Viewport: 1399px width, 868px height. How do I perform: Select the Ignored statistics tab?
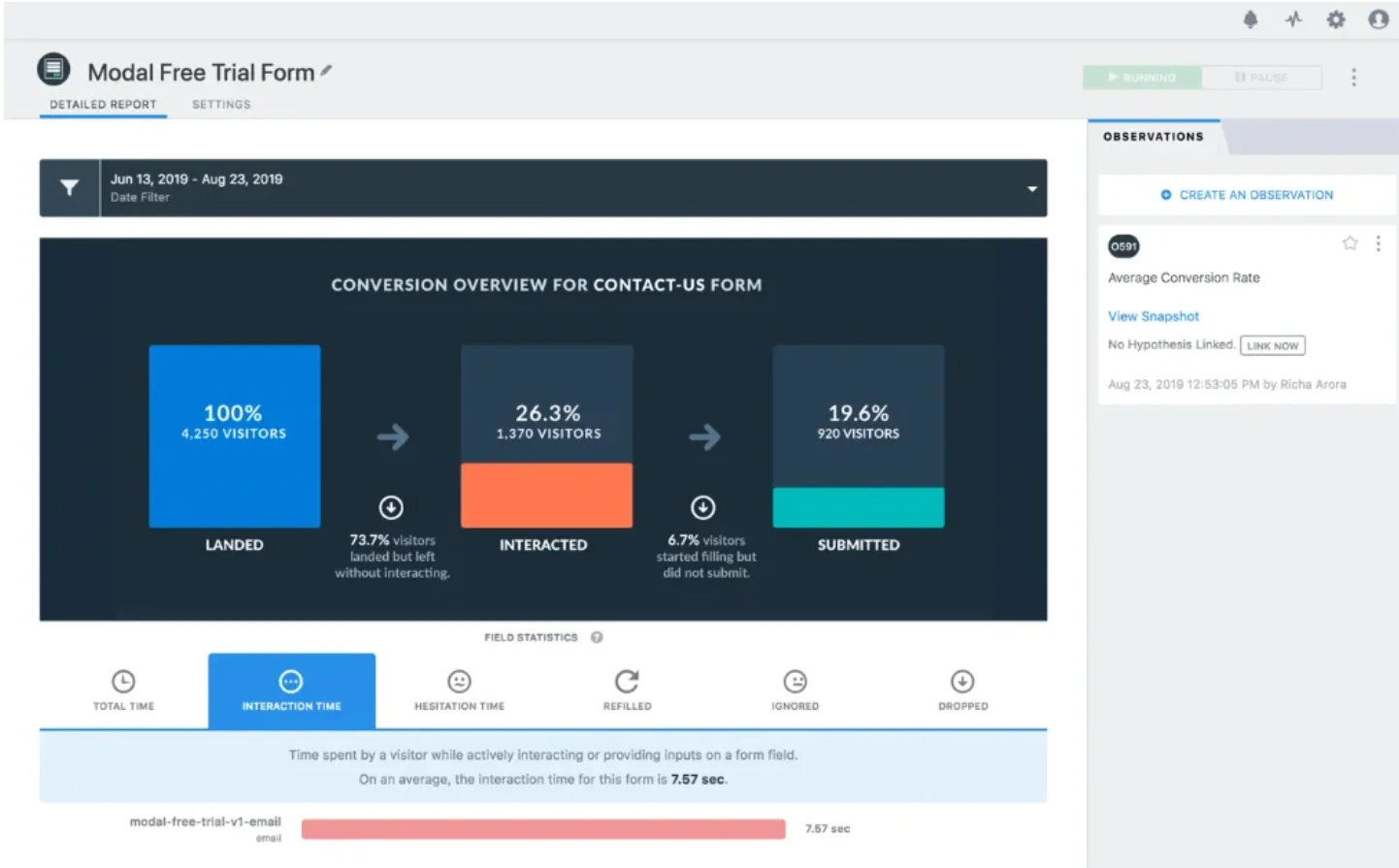(x=795, y=691)
